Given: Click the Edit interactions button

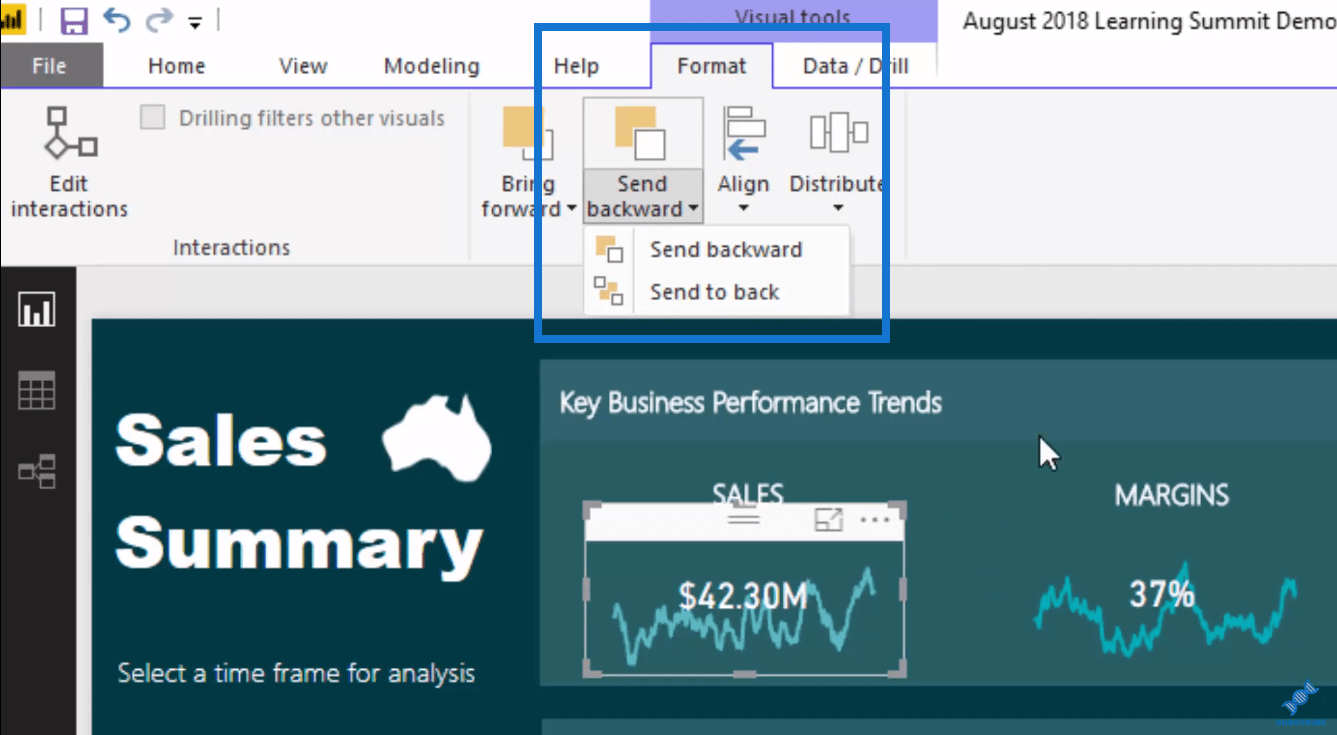Looking at the screenshot, I should coord(70,162).
